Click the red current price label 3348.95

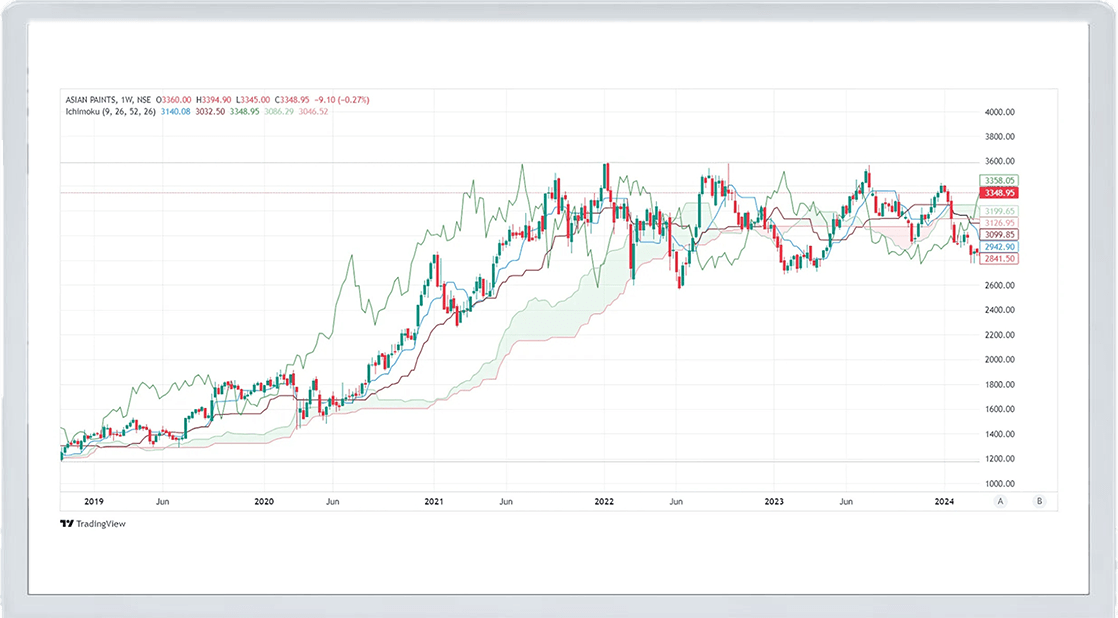(x=999, y=192)
